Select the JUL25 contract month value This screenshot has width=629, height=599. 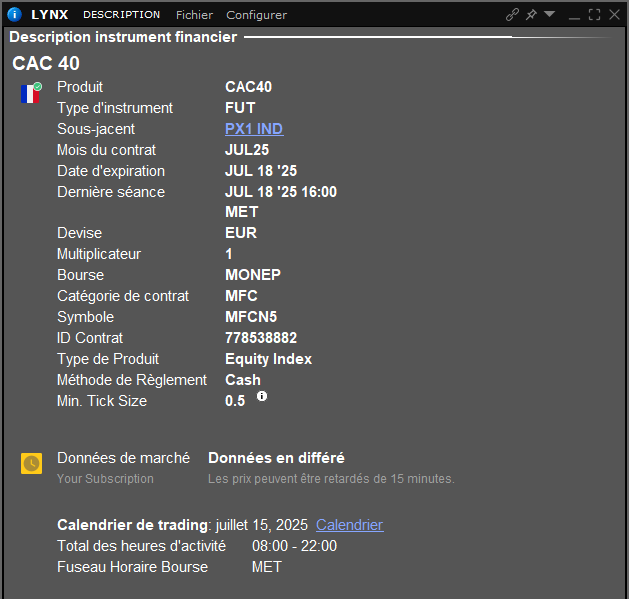tap(247, 150)
